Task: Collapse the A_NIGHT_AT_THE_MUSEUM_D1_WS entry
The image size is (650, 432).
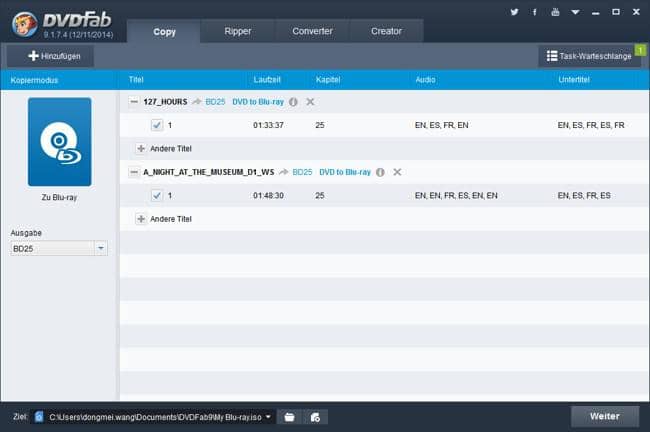Action: 133,172
